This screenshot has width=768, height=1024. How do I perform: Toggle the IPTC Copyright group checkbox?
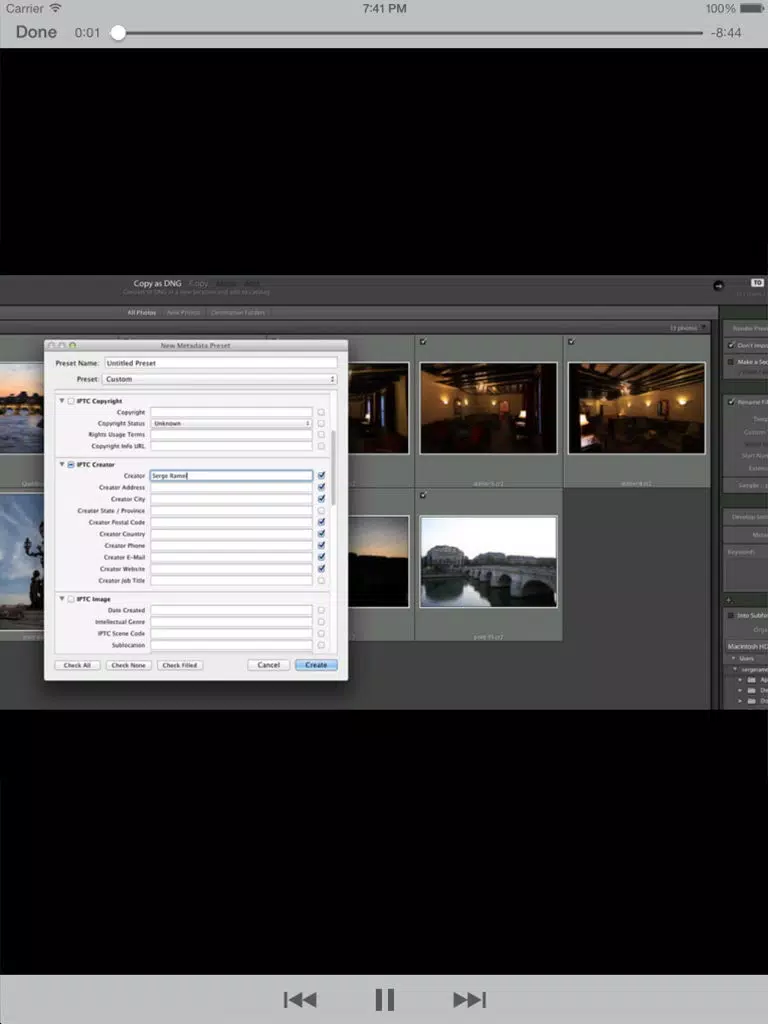tap(71, 401)
